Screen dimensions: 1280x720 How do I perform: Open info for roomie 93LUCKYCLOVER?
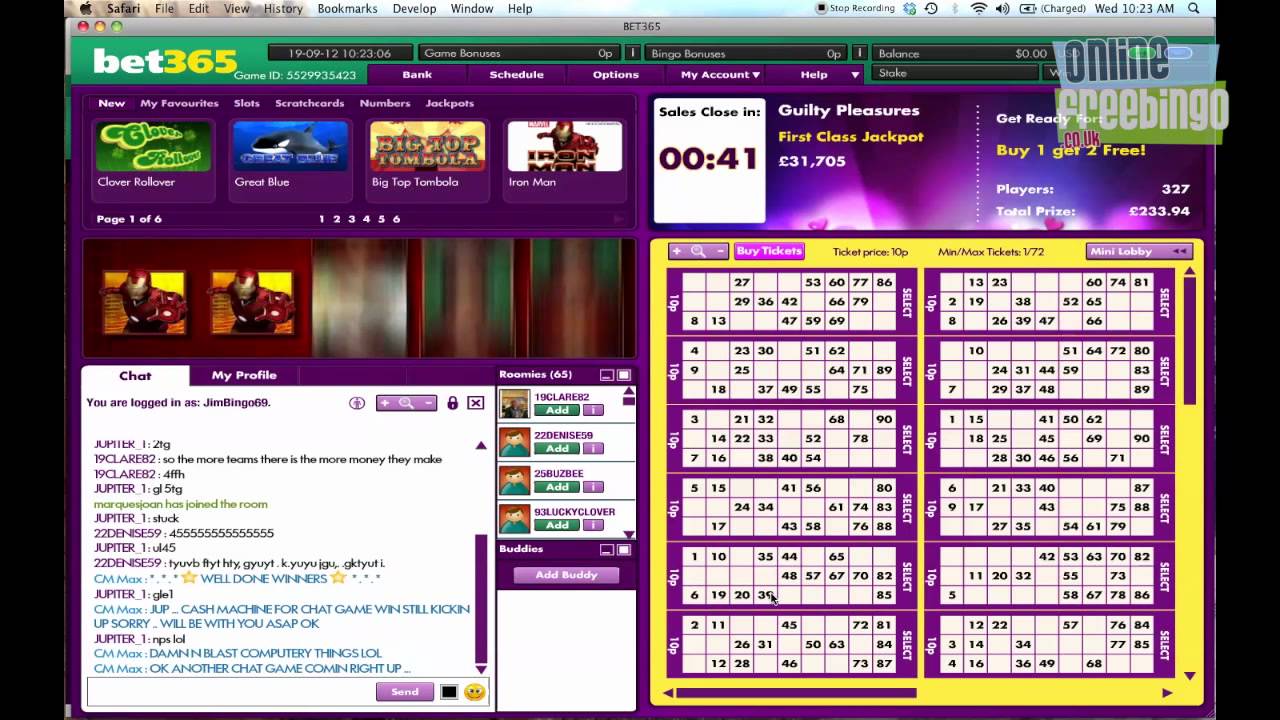(593, 525)
